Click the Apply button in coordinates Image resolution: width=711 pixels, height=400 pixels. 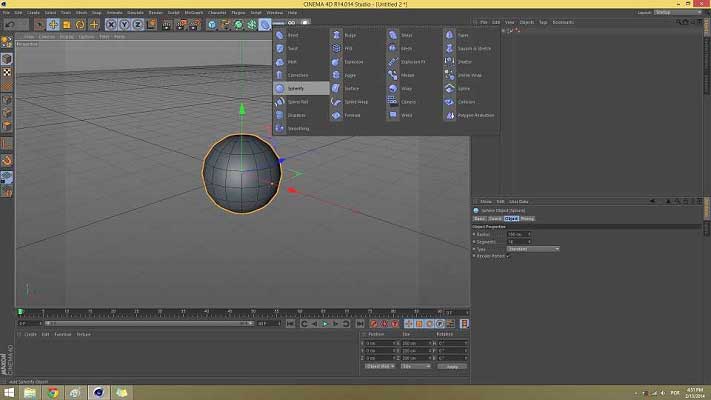pyautogui.click(x=452, y=367)
